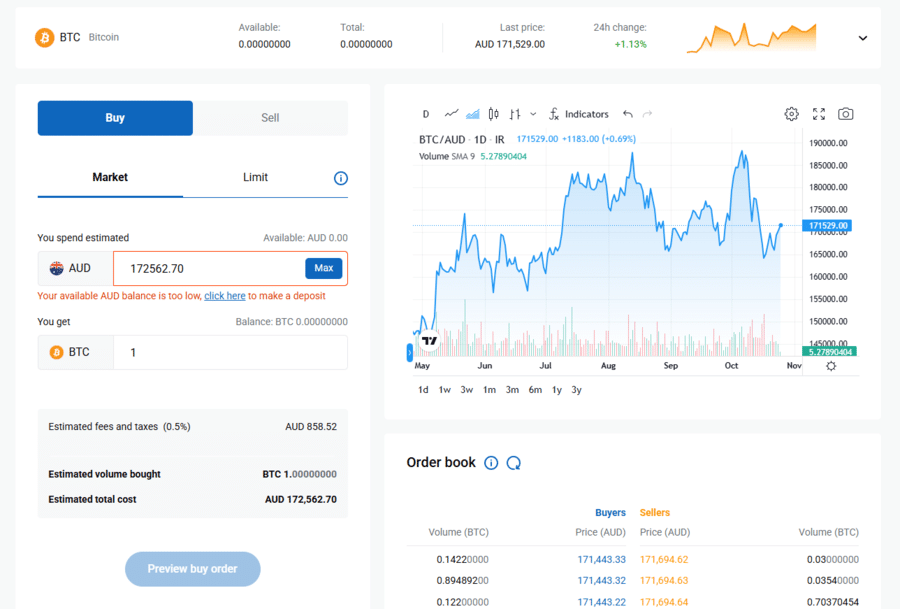Screen dimensions: 900x609
Task: Switch to the Sell tab
Action: pos(270,118)
